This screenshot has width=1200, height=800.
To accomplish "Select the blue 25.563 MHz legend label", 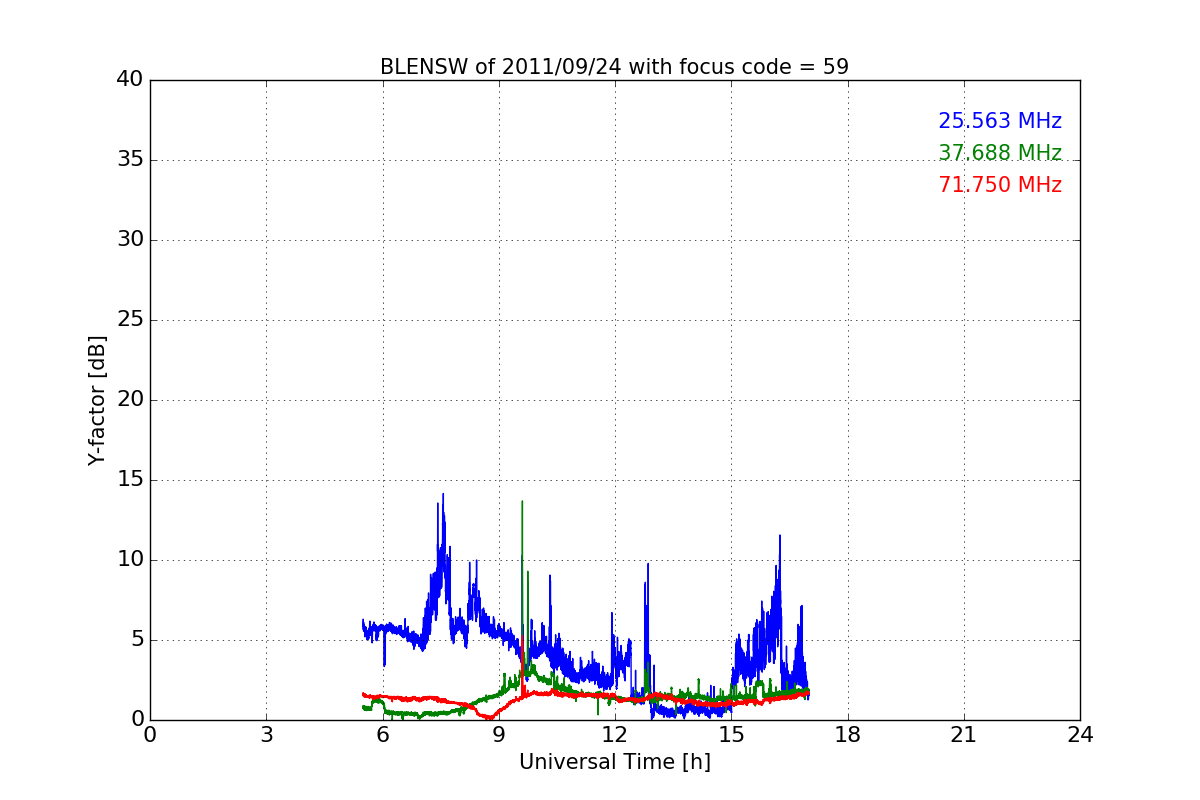I will (1000, 121).
